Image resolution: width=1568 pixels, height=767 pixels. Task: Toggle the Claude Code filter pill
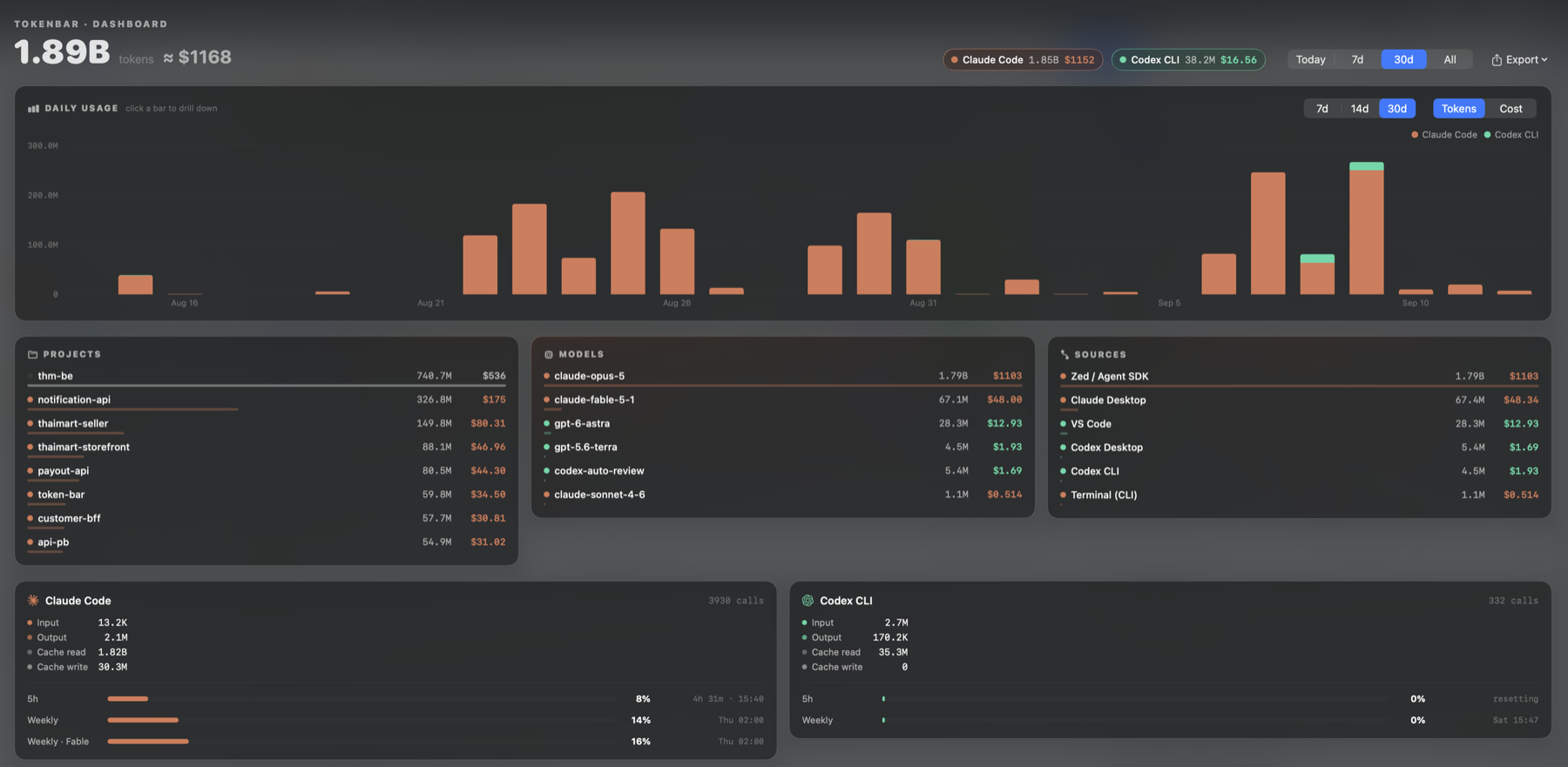point(1023,59)
